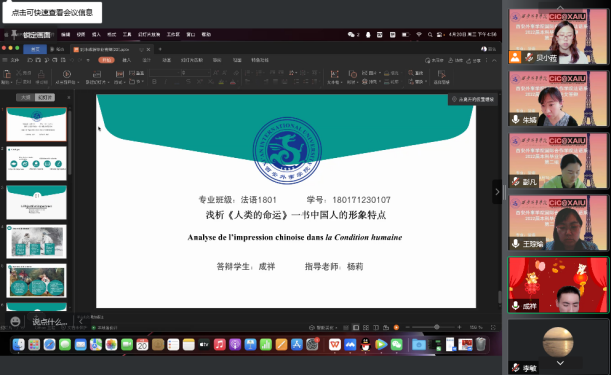Open the Music app in the dock
611x376 pixels.
click(x=219, y=344)
